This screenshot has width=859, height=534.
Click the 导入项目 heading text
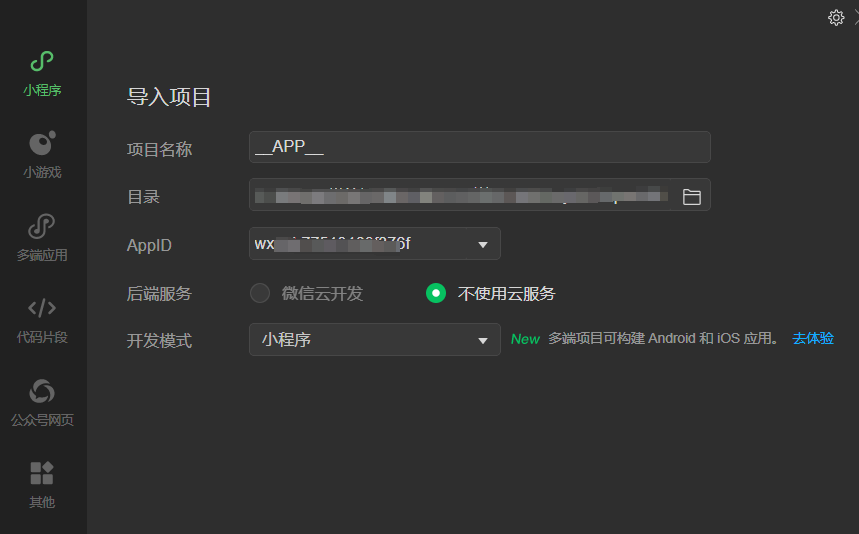169,97
